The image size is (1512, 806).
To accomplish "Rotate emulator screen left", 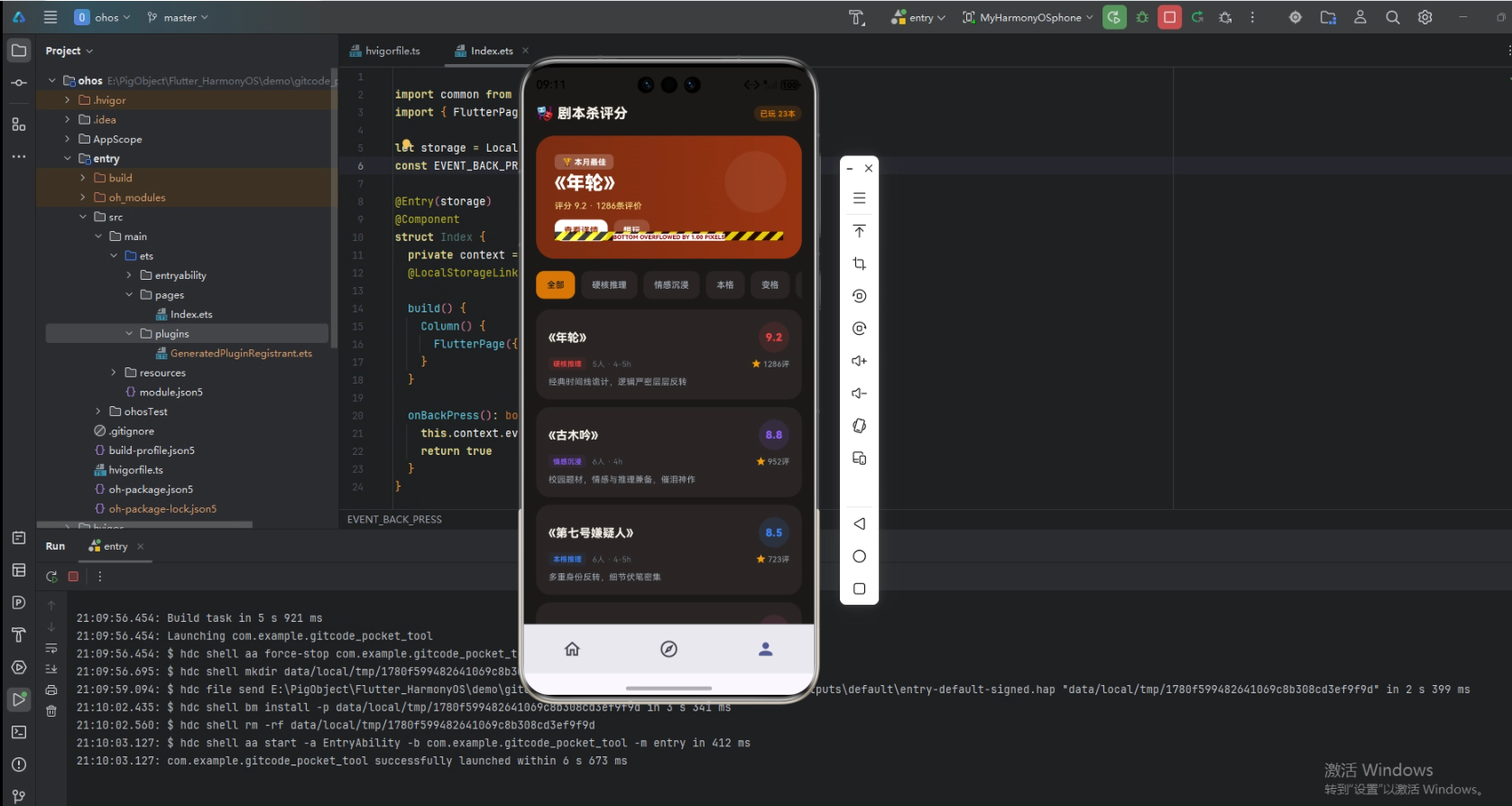I will click(859, 296).
